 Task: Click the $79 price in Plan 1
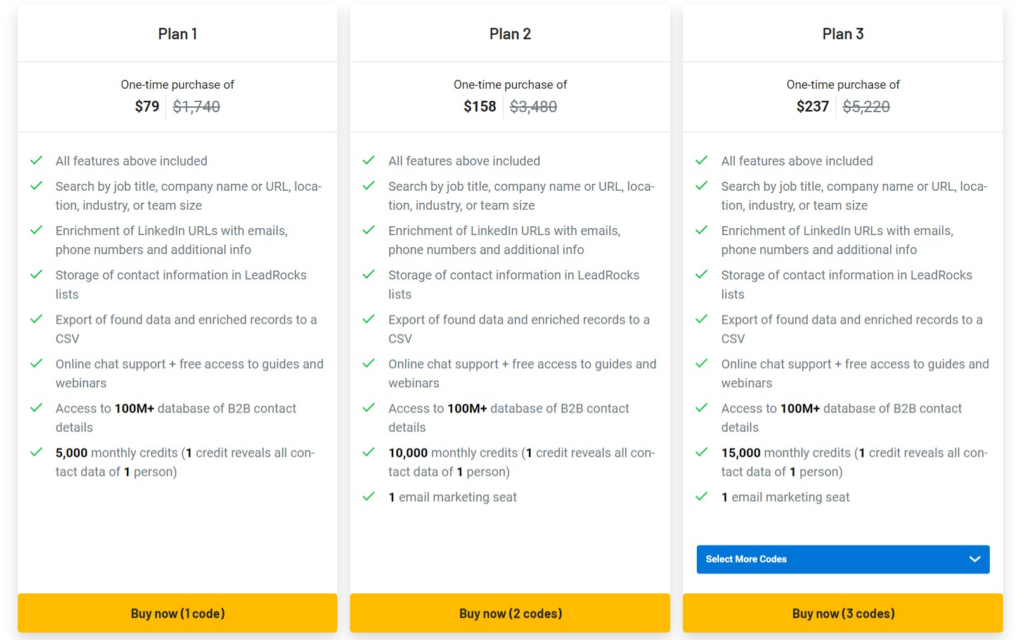[147, 106]
